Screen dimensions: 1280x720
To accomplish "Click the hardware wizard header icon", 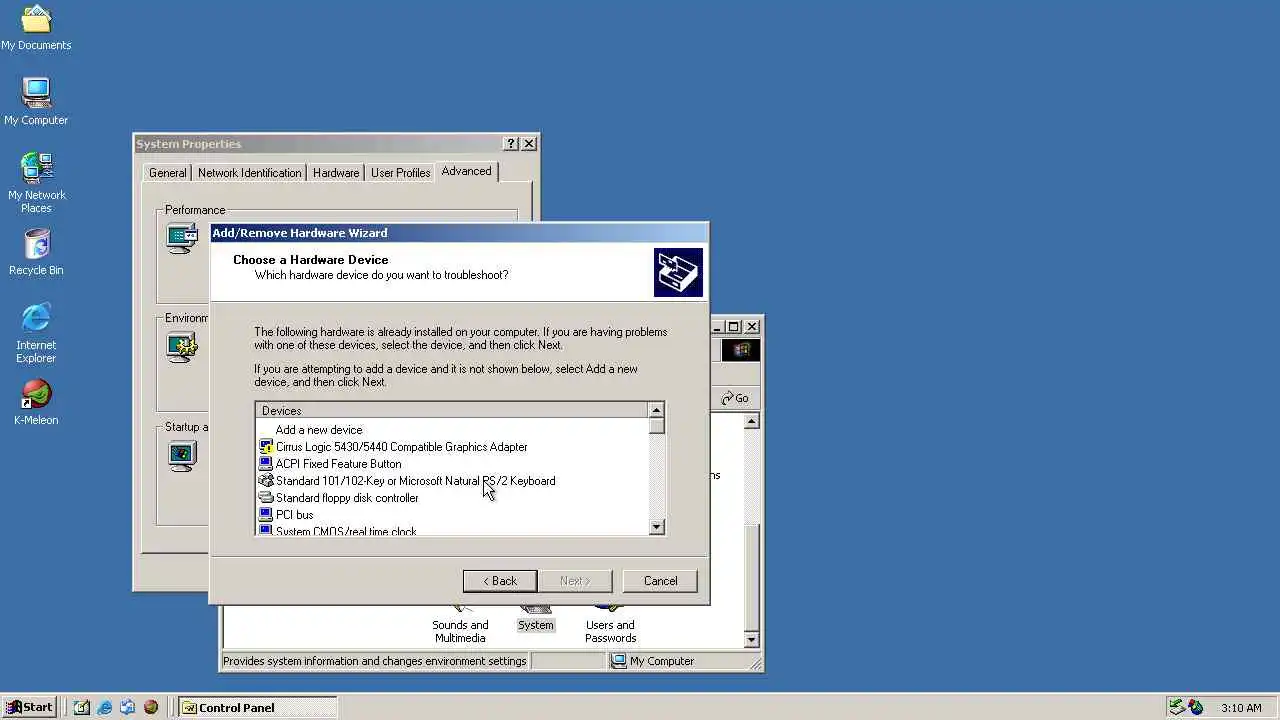I will [678, 273].
